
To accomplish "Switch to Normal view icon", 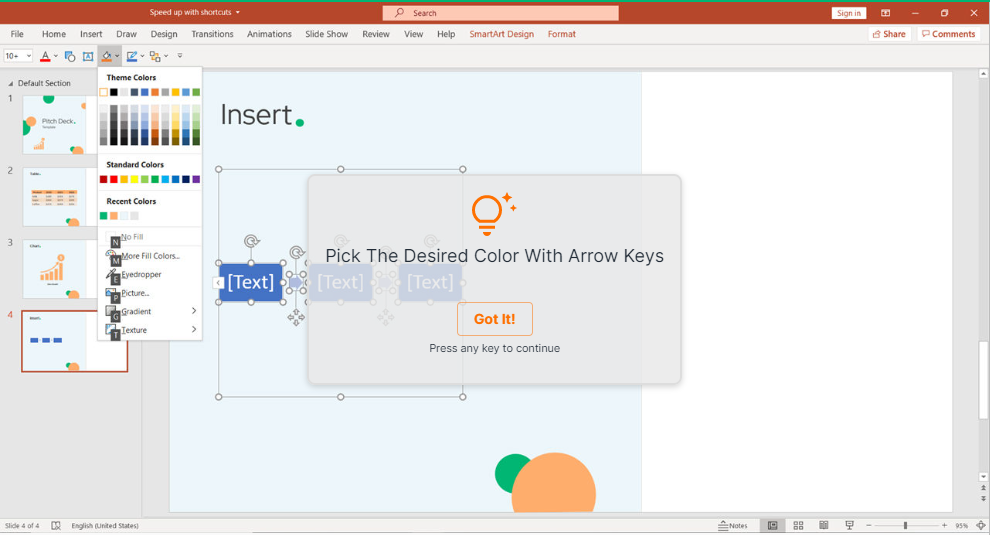I will pyautogui.click(x=772, y=526).
